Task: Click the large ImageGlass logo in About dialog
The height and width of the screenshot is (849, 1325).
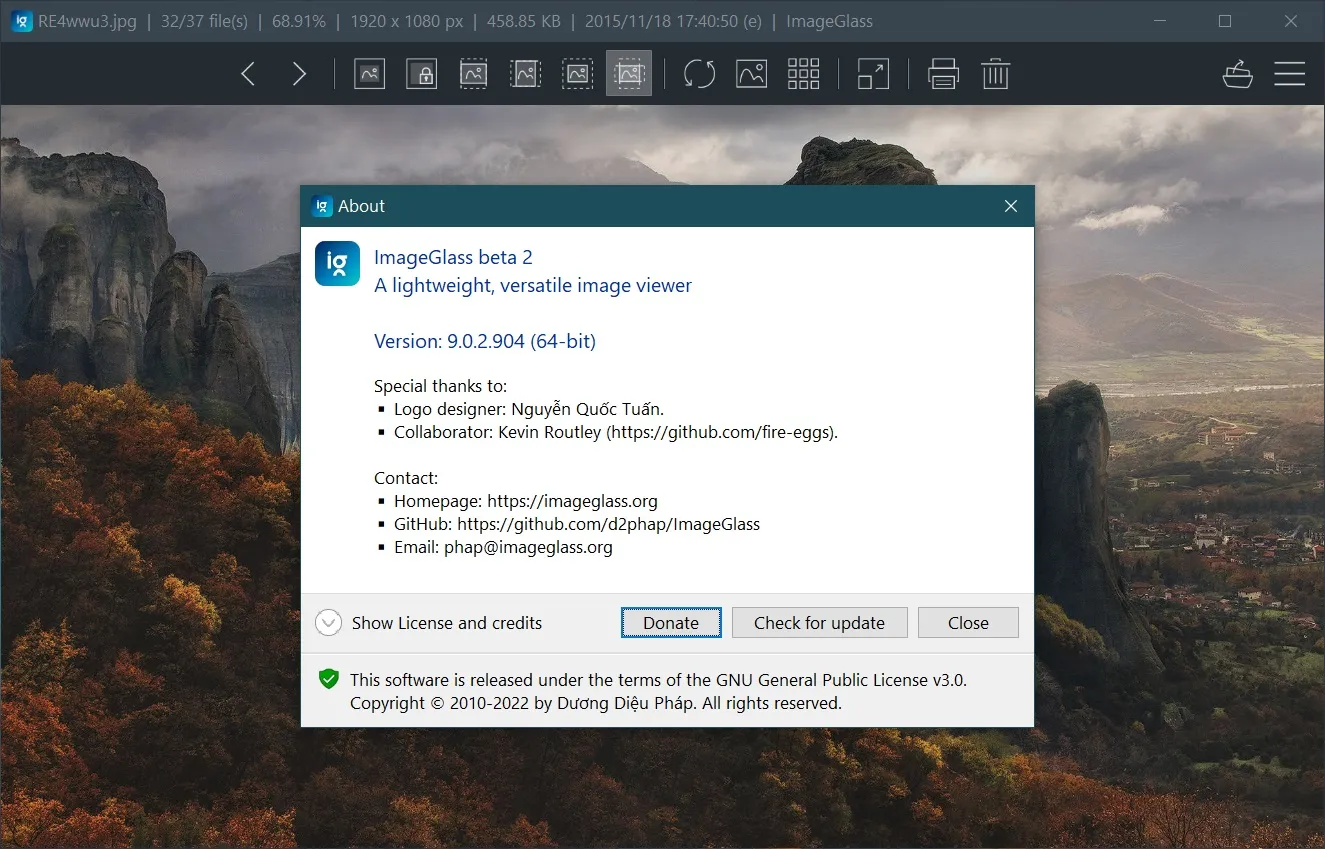Action: [x=337, y=264]
